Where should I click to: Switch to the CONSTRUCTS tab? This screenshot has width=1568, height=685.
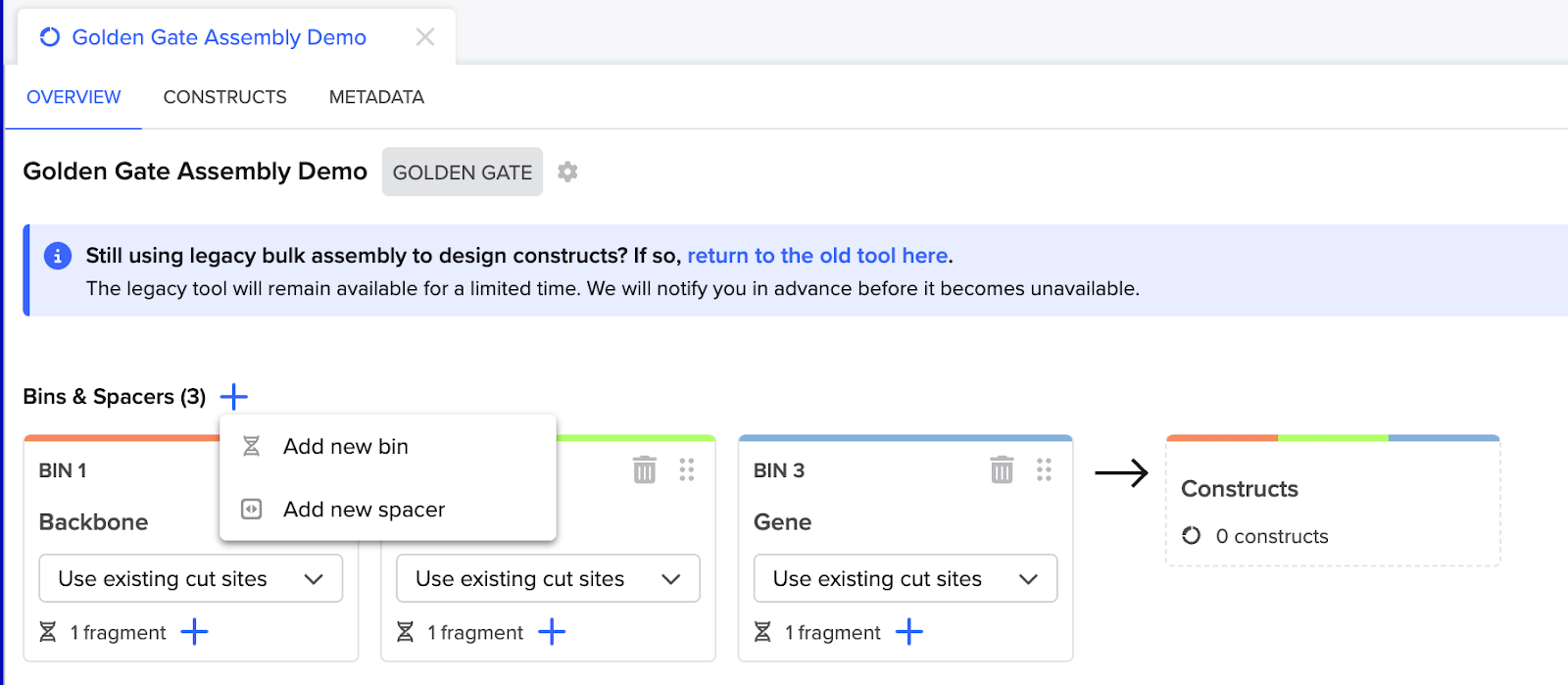[224, 97]
